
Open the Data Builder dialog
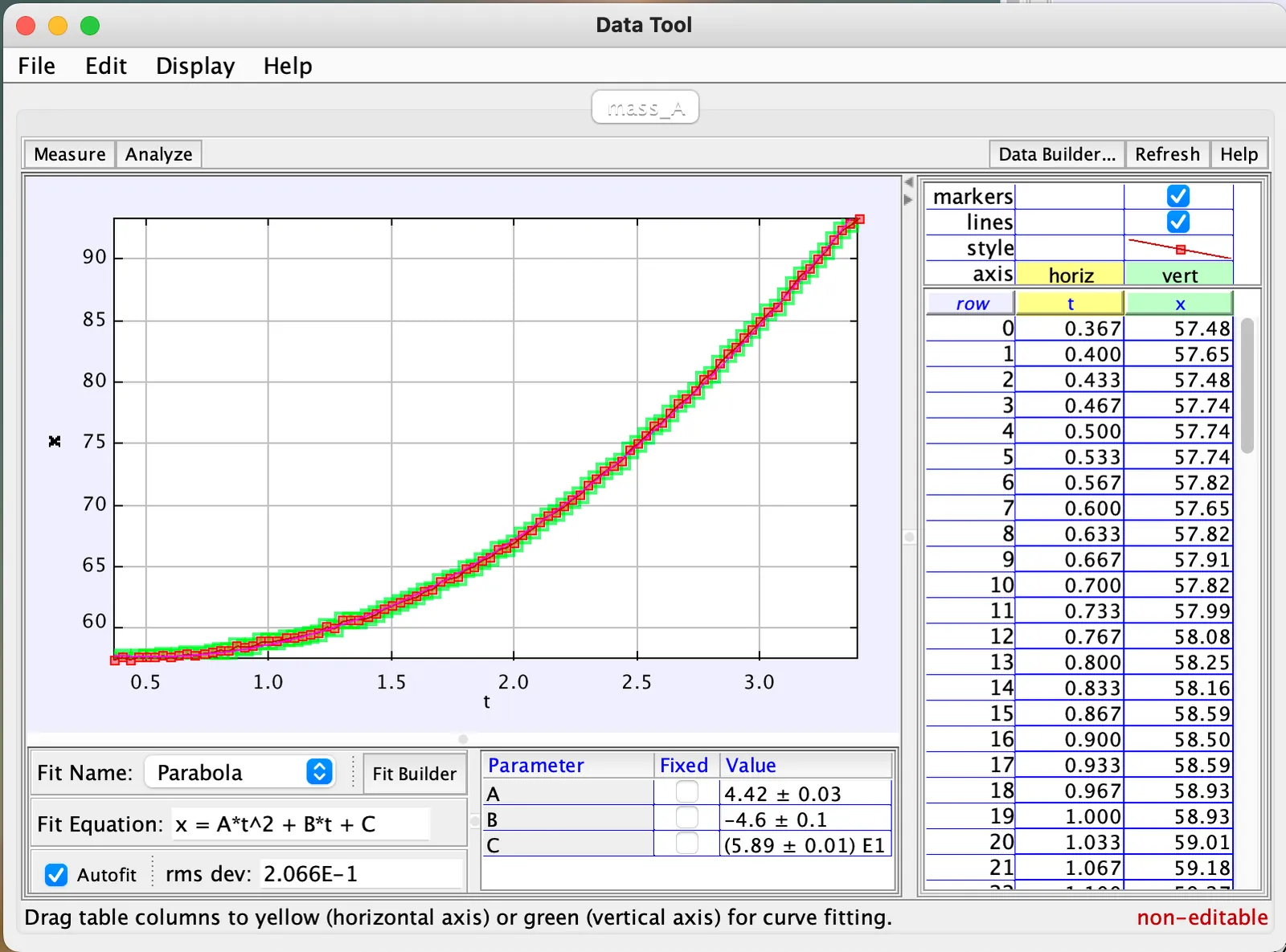(x=1057, y=154)
